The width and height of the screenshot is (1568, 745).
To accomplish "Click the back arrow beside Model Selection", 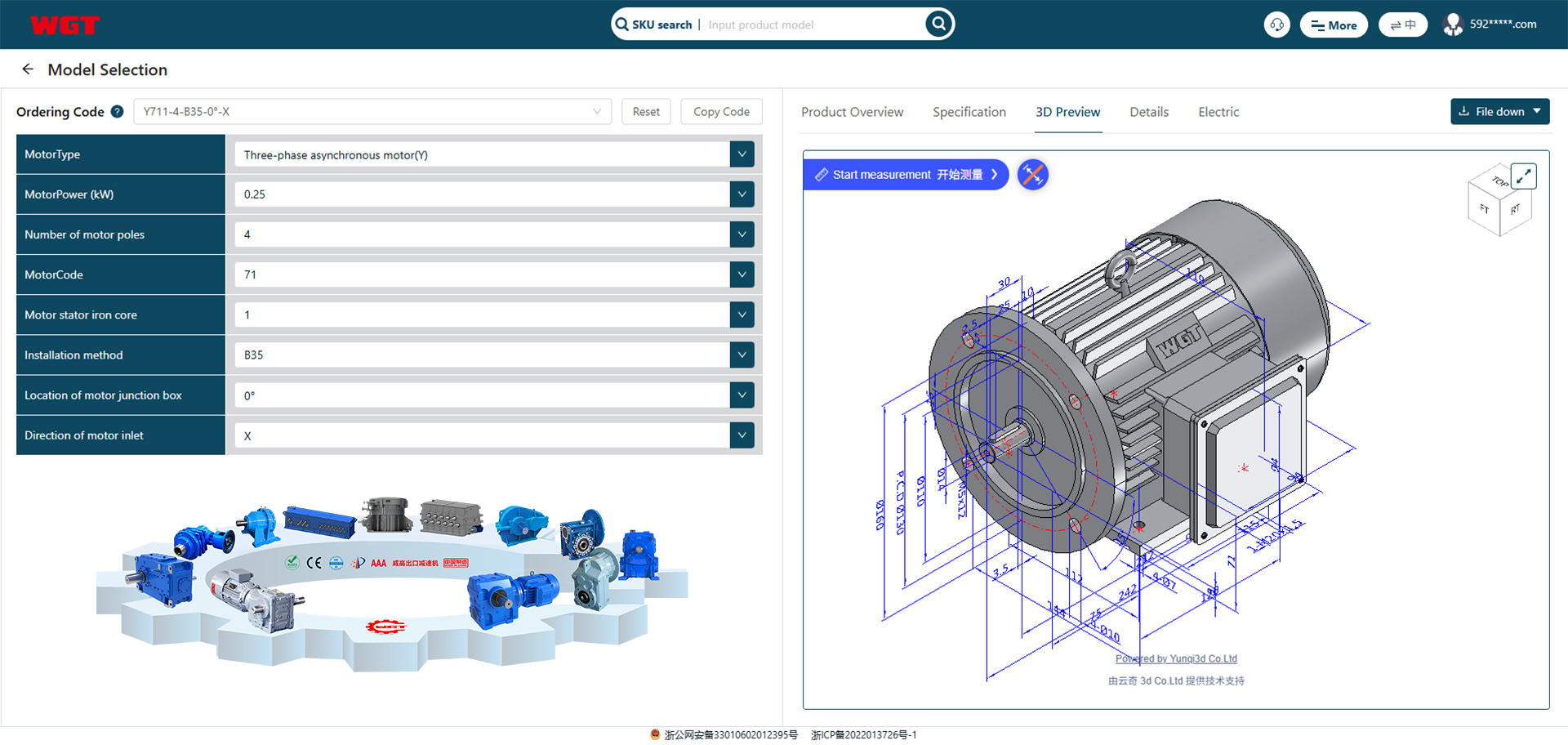I will tap(28, 69).
